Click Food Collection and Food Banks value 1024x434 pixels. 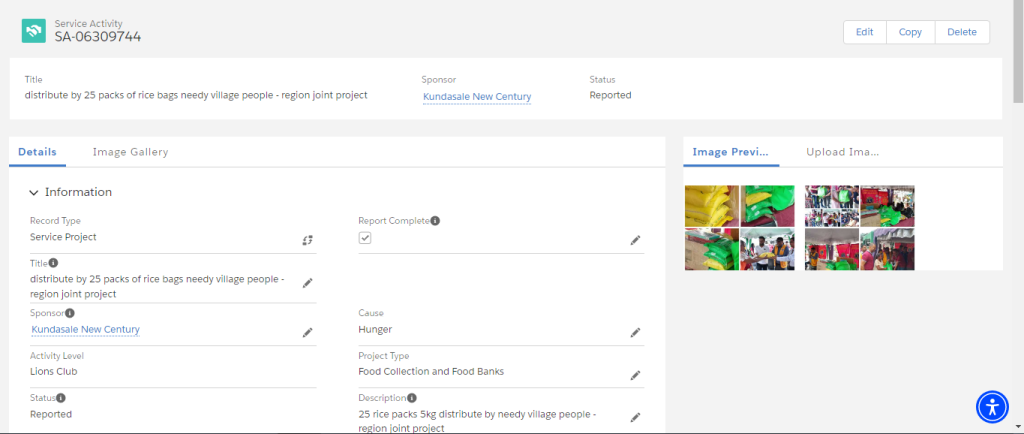pyautogui.click(x=431, y=372)
